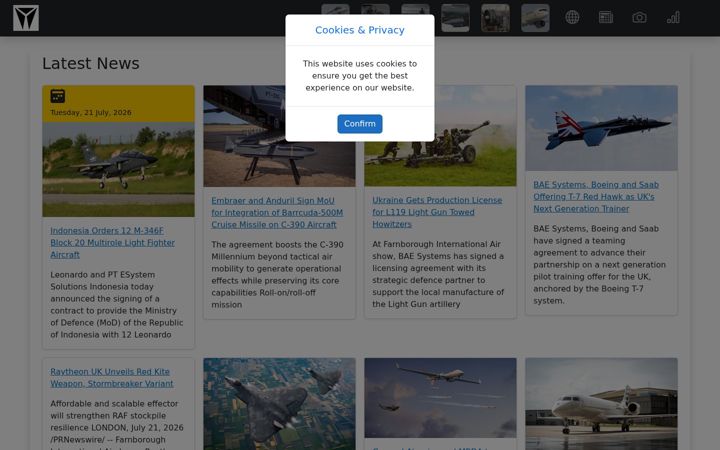Open the camera icon in the header
Screen dimensions: 720x450
pos(639,17)
